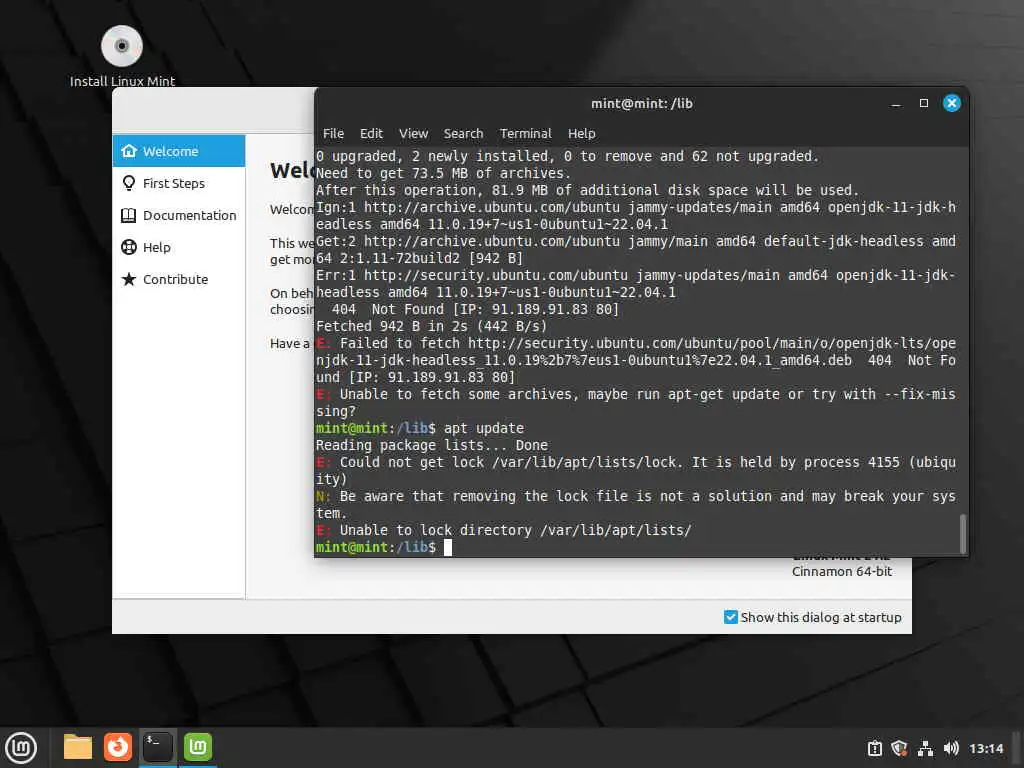Click the lifebuoy icon beside Help
Image resolution: width=1024 pixels, height=768 pixels.
pyautogui.click(x=129, y=247)
